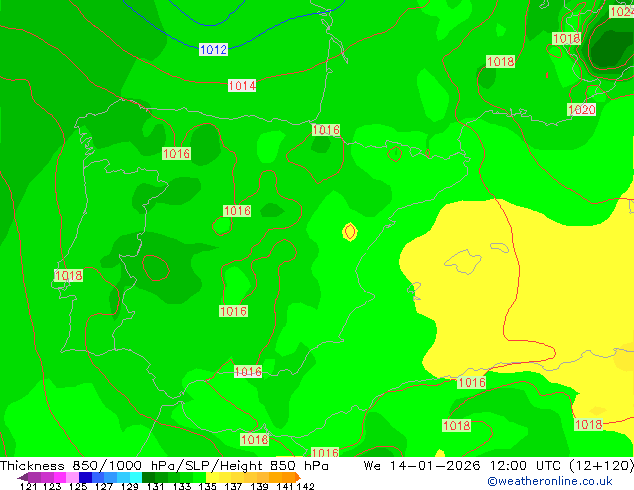This screenshot has height=490, width=634.
Task: Click the small yellow-filled oval contour in eastern Spain
Action: click(x=350, y=232)
